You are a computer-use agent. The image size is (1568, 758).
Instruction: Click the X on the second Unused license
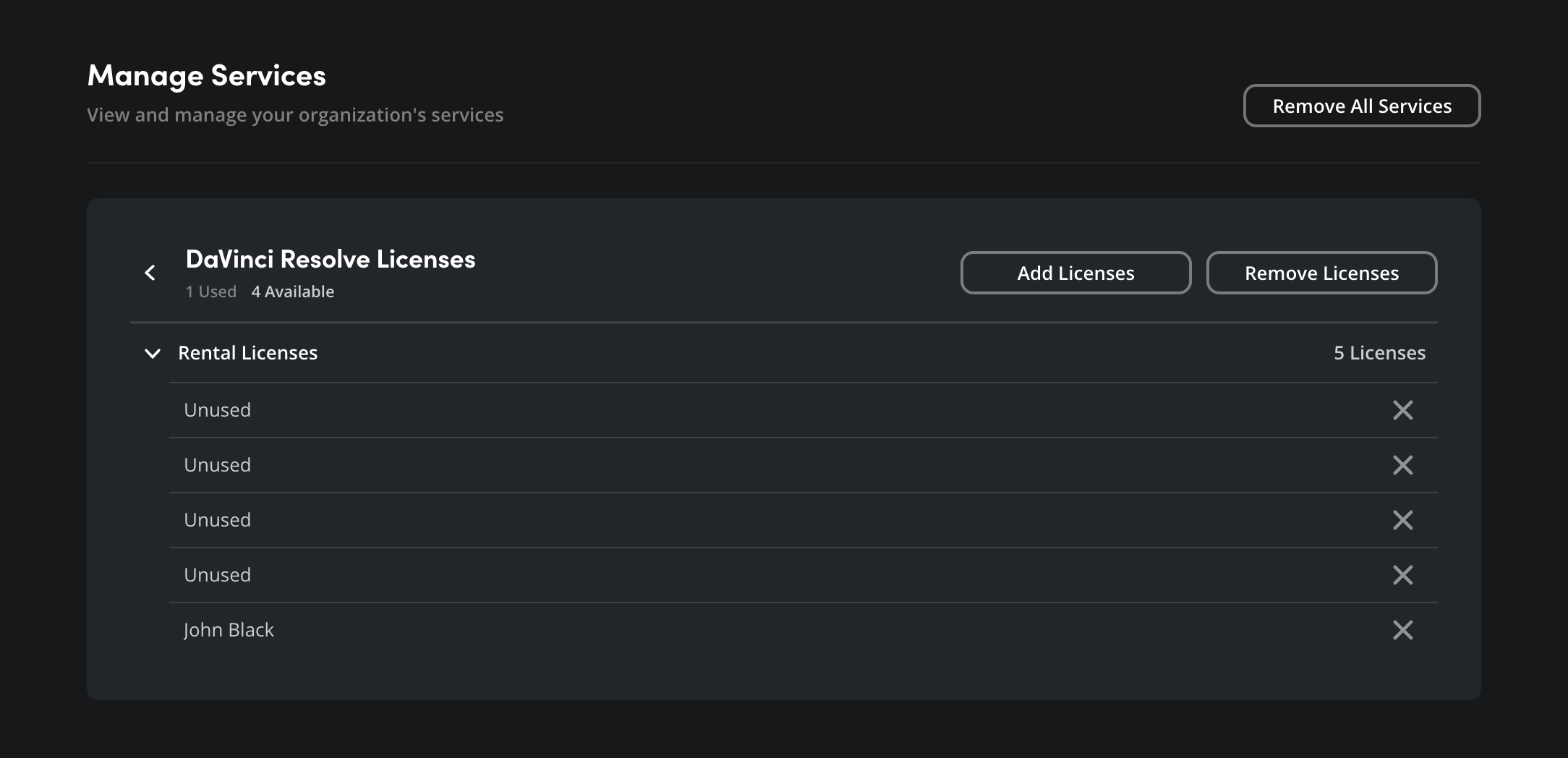(x=1402, y=465)
